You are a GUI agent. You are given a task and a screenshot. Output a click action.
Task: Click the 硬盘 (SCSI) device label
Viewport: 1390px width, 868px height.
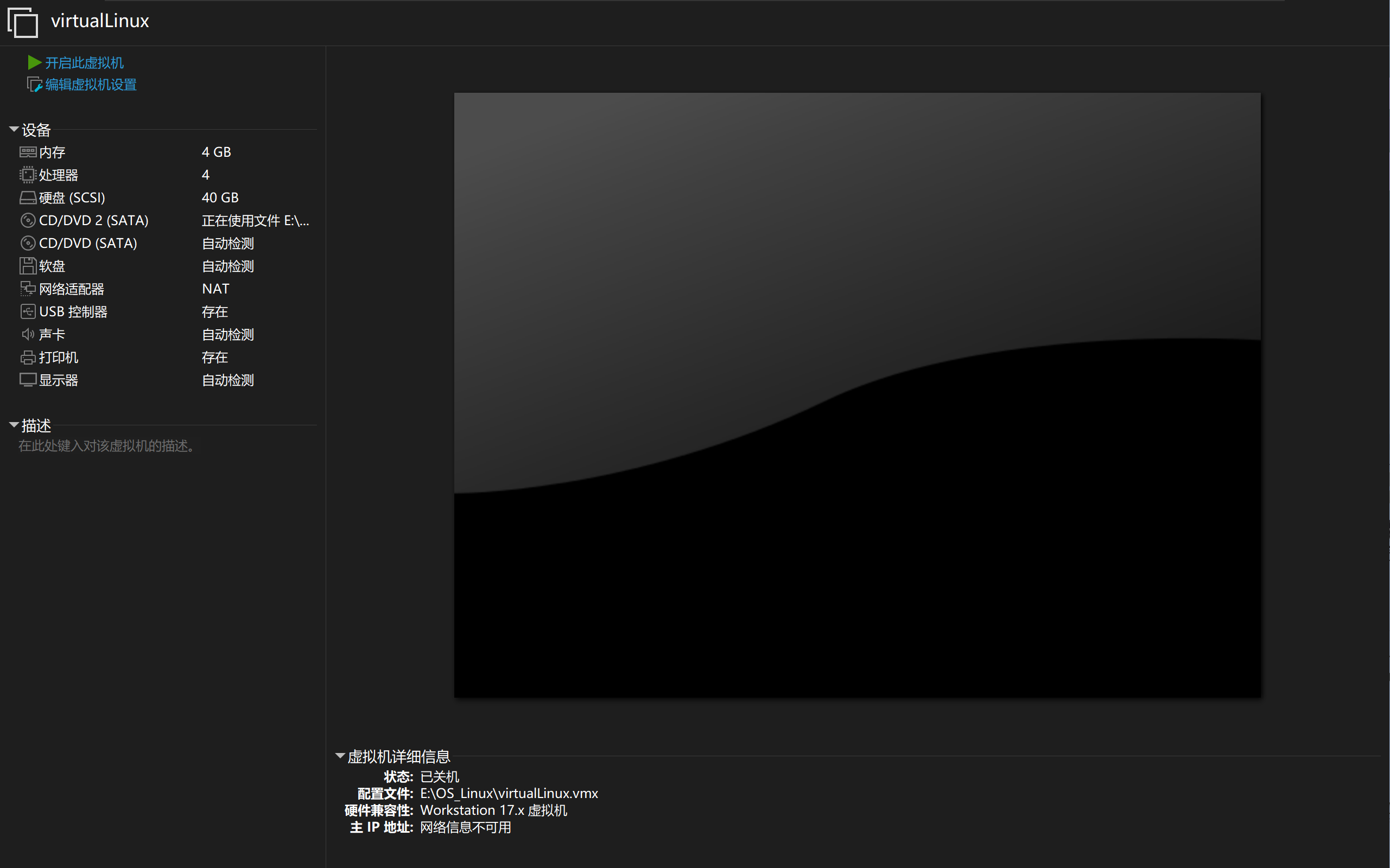[x=72, y=197]
